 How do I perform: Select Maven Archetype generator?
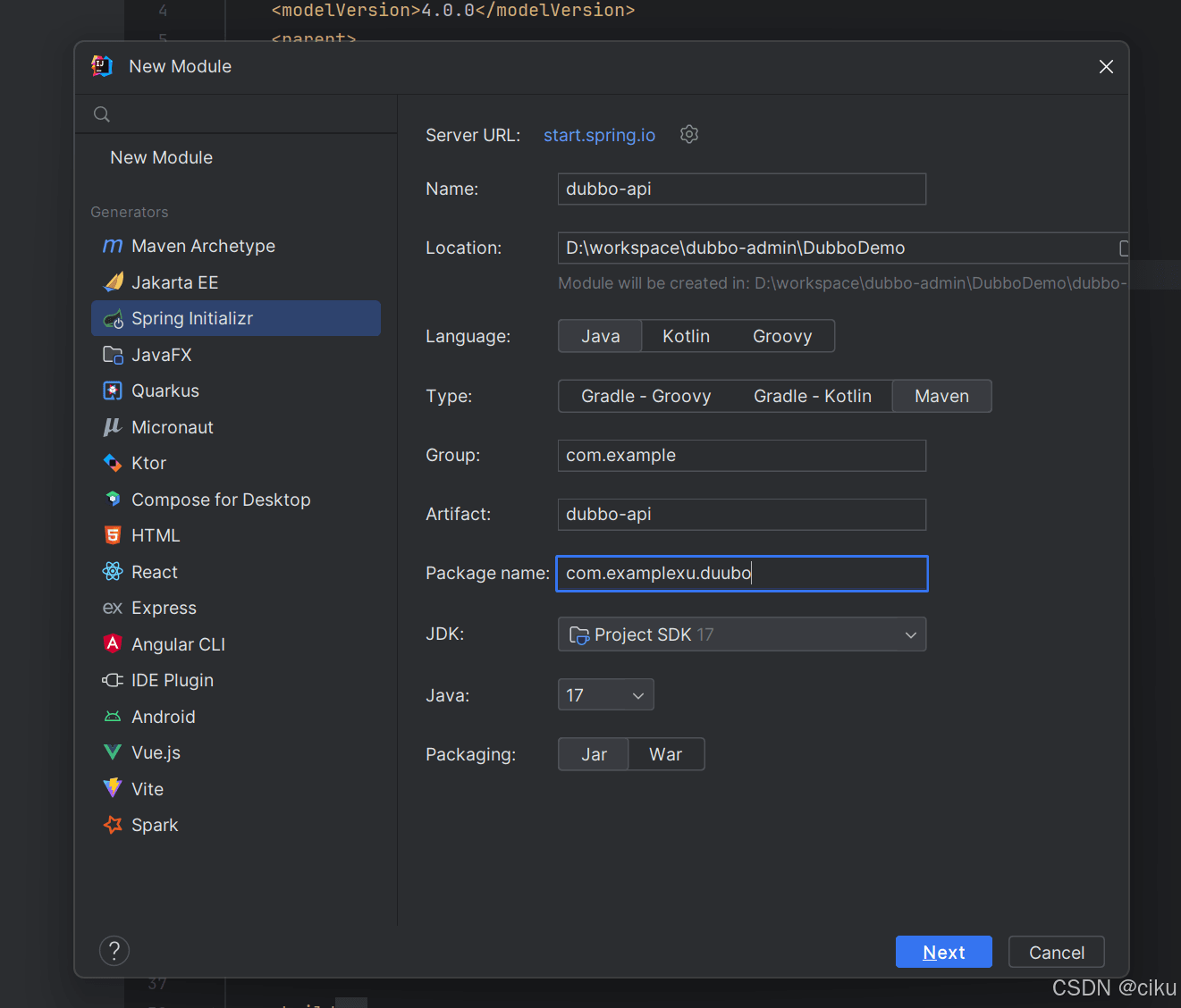click(236, 246)
